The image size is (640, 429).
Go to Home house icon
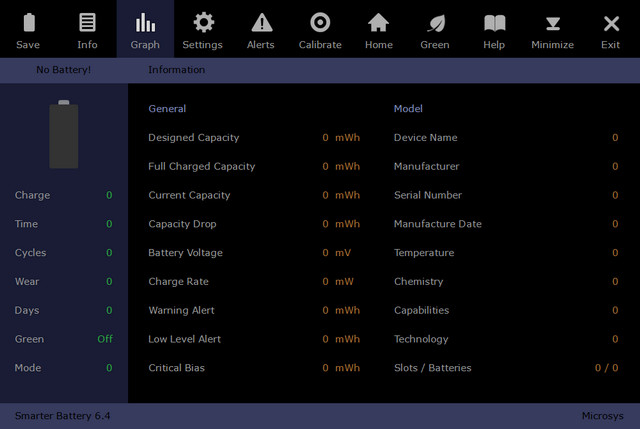point(378,23)
